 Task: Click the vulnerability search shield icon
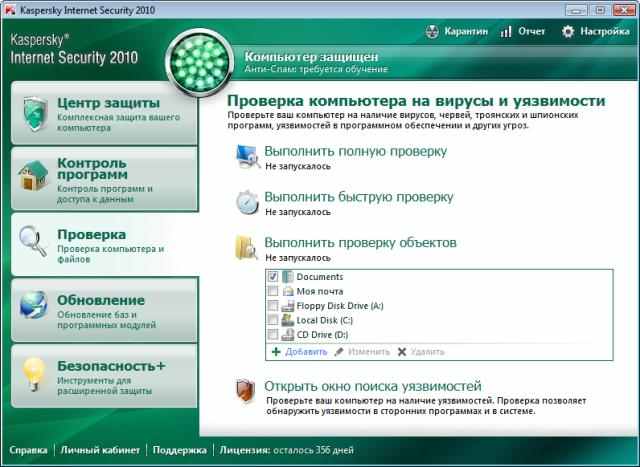point(245,390)
